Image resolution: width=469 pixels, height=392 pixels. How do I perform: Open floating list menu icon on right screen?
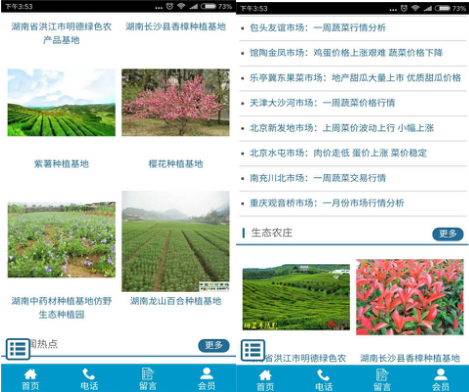point(253,350)
